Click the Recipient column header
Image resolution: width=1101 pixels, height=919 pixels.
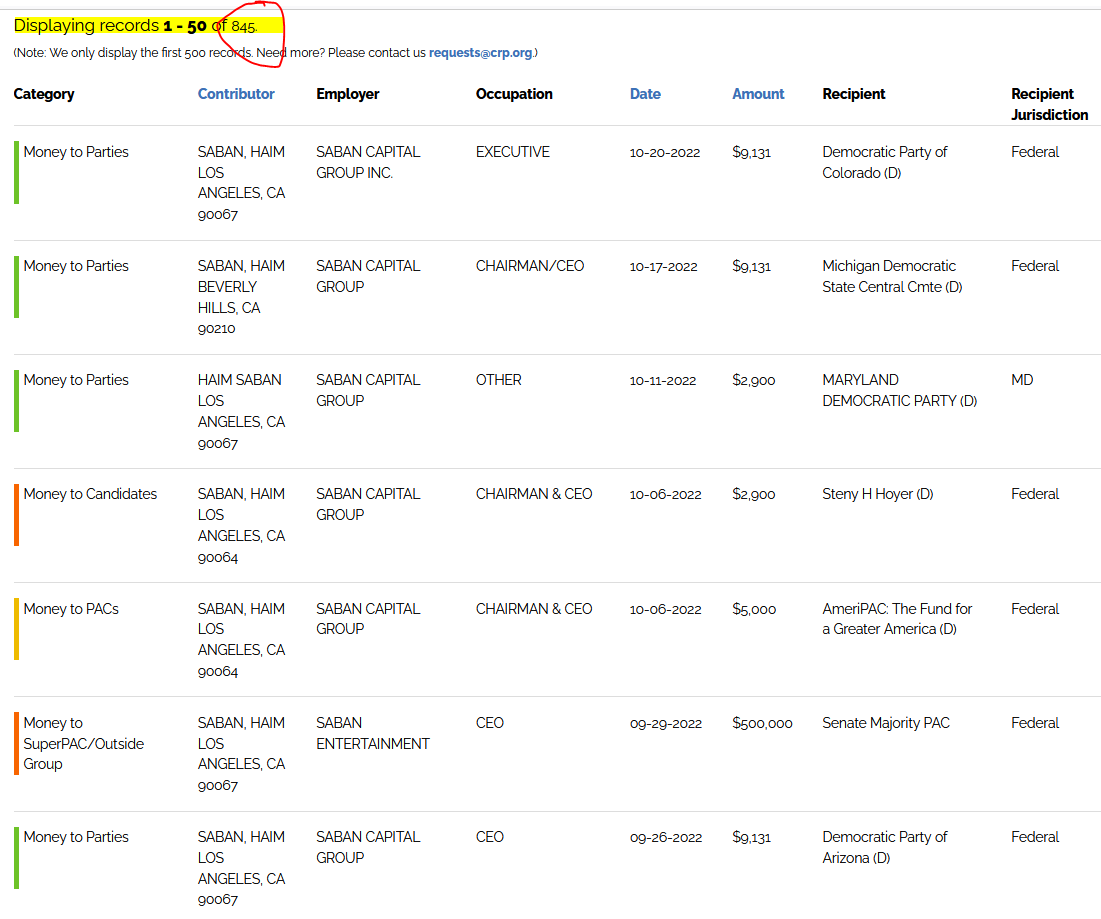[x=853, y=94]
